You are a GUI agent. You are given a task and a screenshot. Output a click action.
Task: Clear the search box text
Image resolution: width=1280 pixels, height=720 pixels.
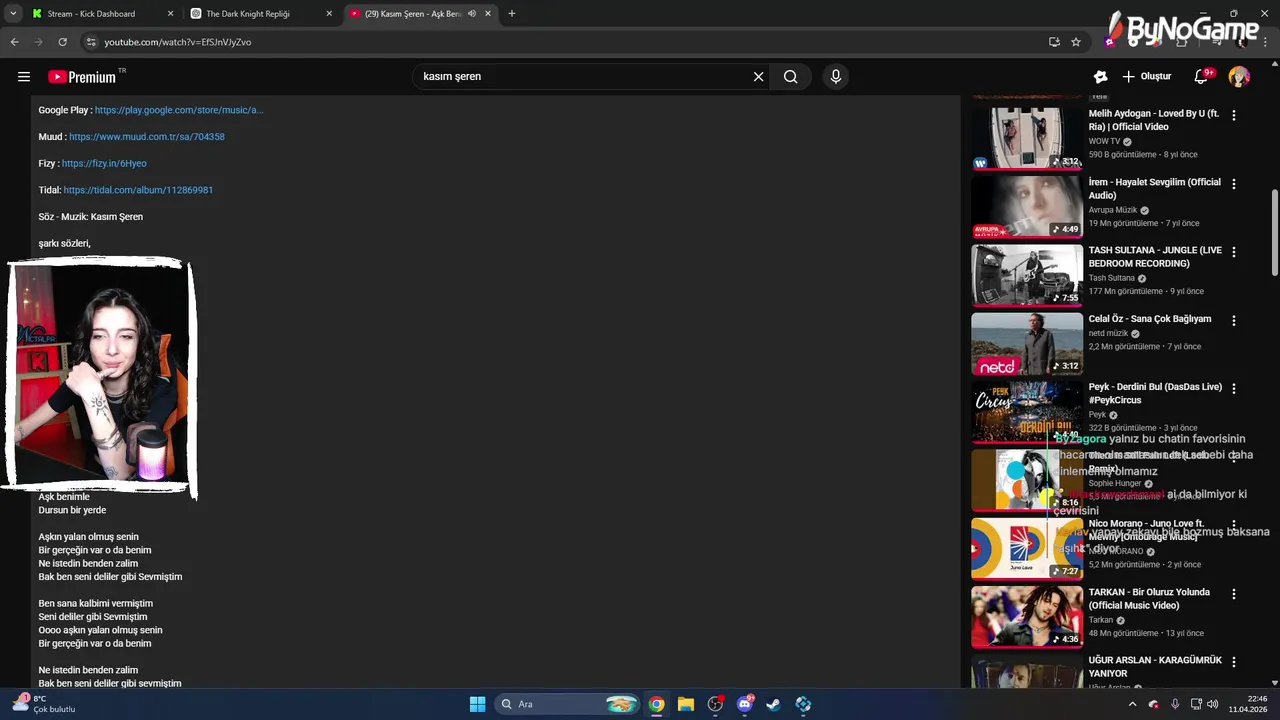click(758, 77)
